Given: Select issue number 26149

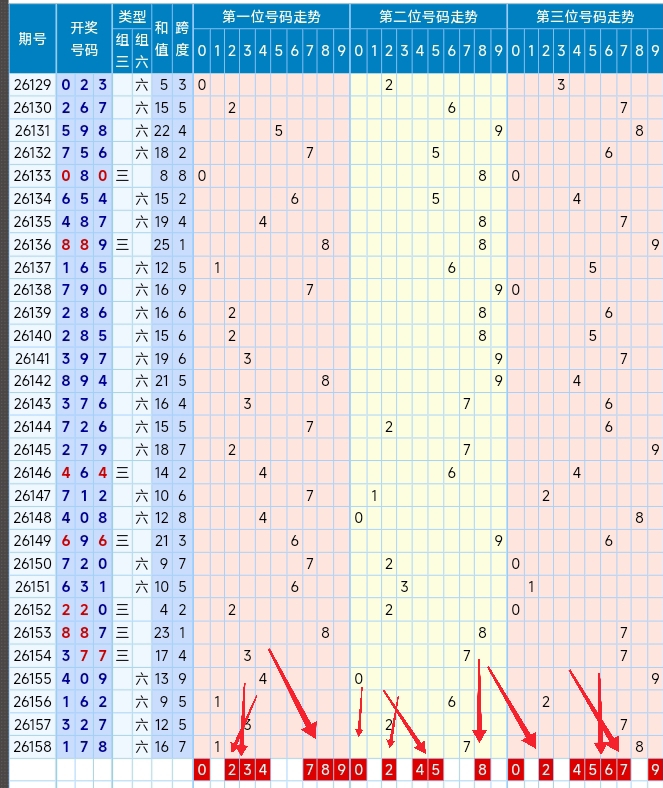Looking at the screenshot, I should click(33, 541).
